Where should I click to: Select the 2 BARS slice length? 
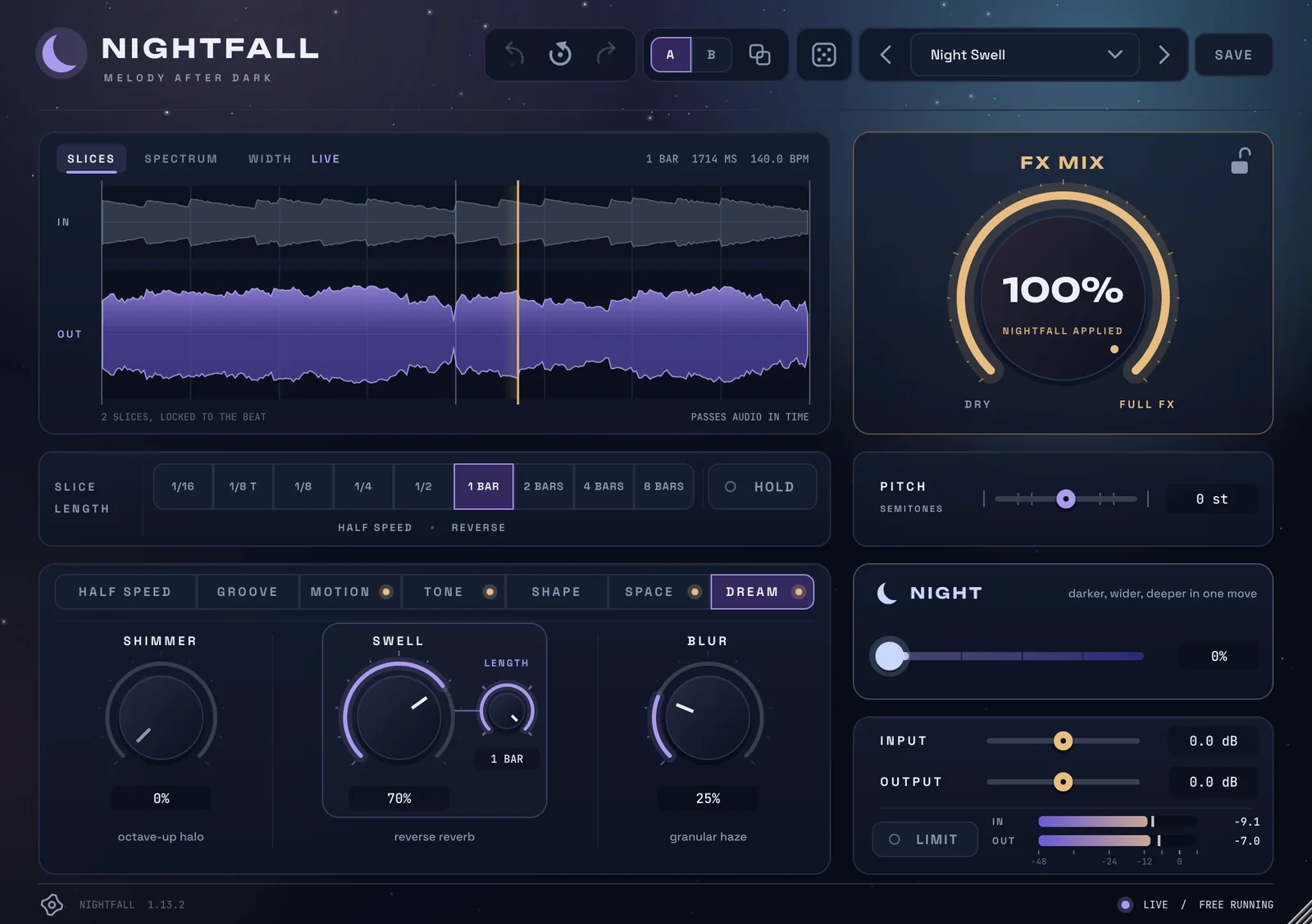(x=544, y=487)
